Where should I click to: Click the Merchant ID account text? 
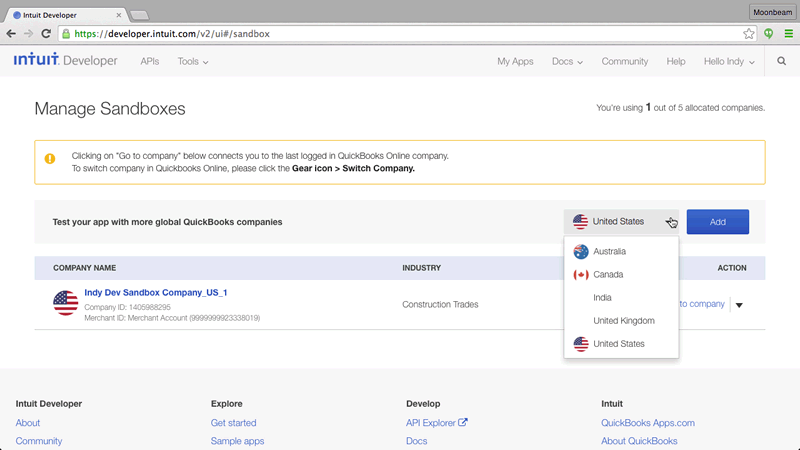coord(172,318)
